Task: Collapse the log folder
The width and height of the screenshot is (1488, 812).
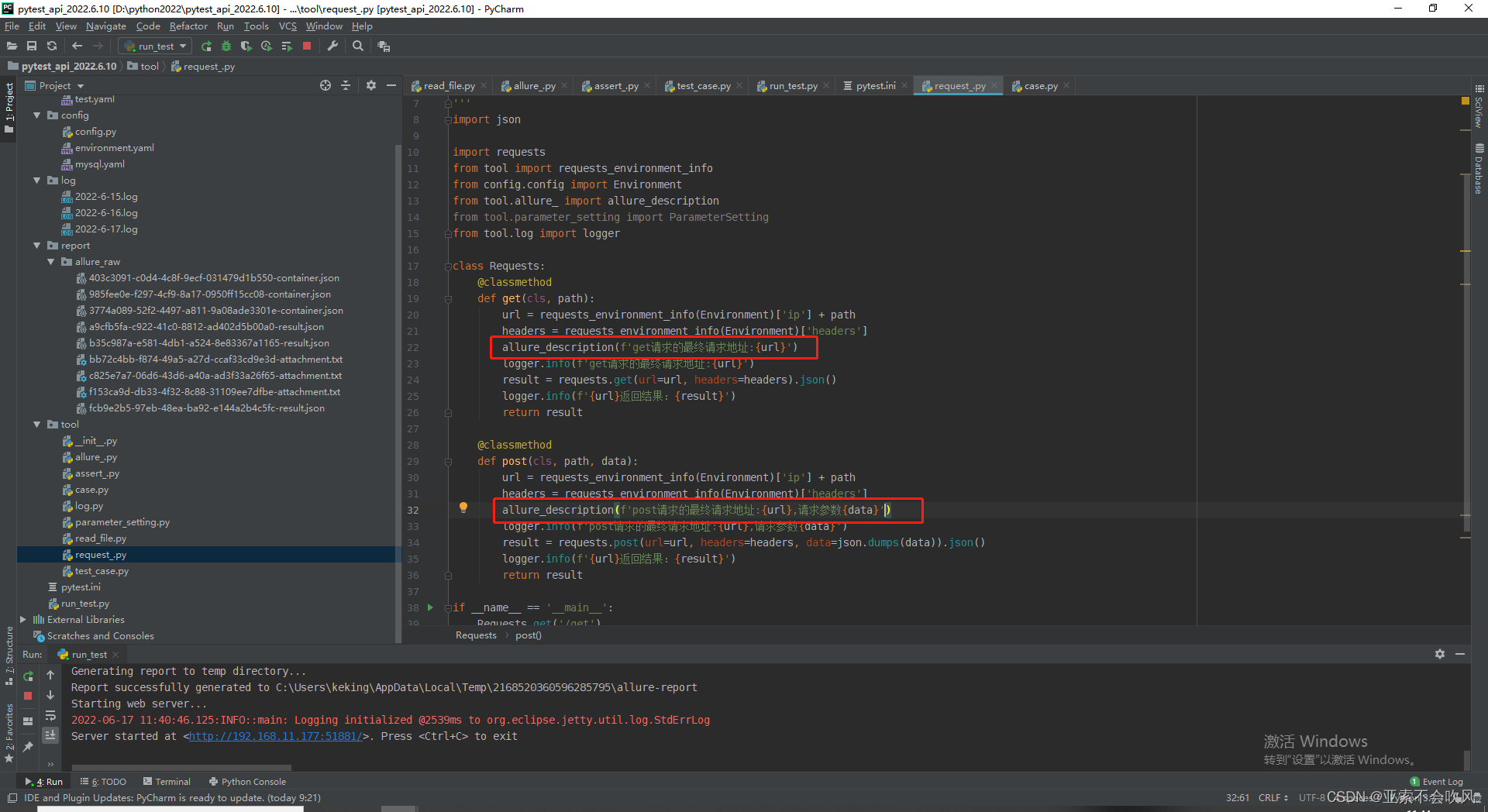Action: point(36,181)
